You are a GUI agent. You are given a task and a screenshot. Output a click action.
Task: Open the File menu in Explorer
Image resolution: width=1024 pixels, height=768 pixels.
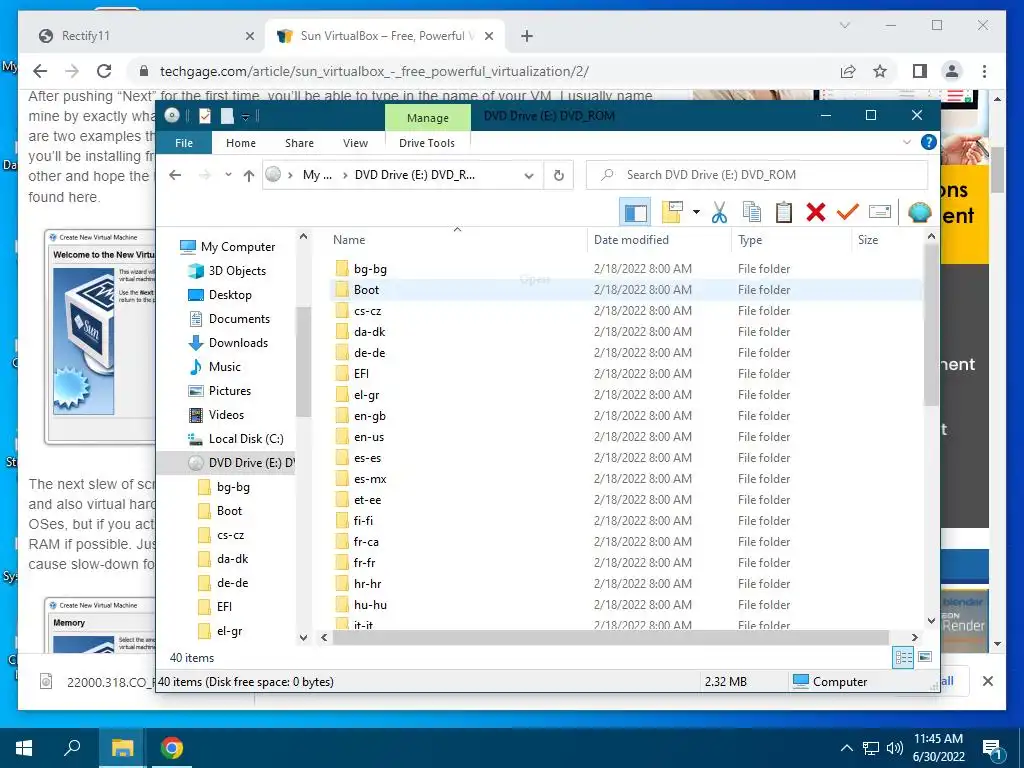(x=184, y=143)
